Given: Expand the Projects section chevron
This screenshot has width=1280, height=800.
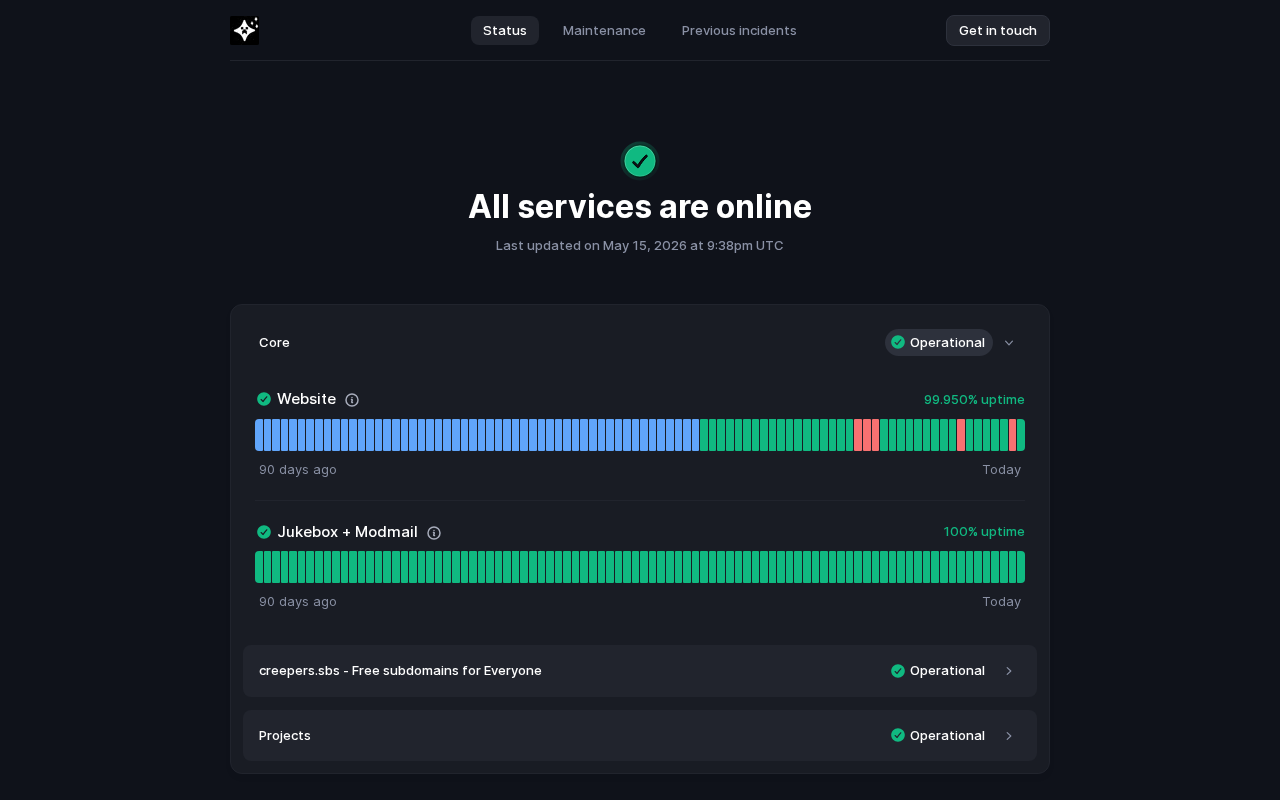Looking at the screenshot, I should [x=1009, y=736].
